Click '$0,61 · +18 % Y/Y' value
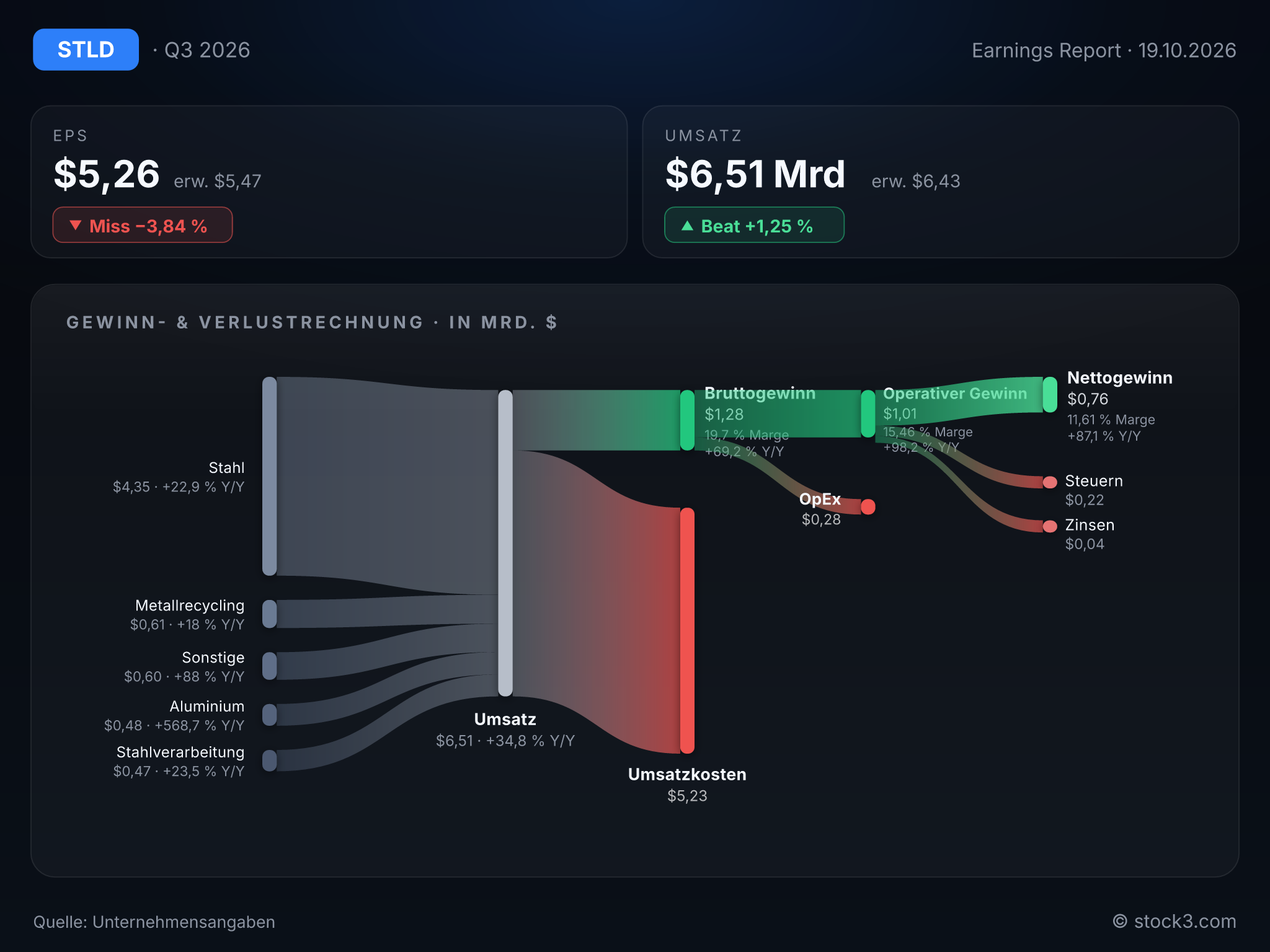1270x952 pixels. pos(187,625)
